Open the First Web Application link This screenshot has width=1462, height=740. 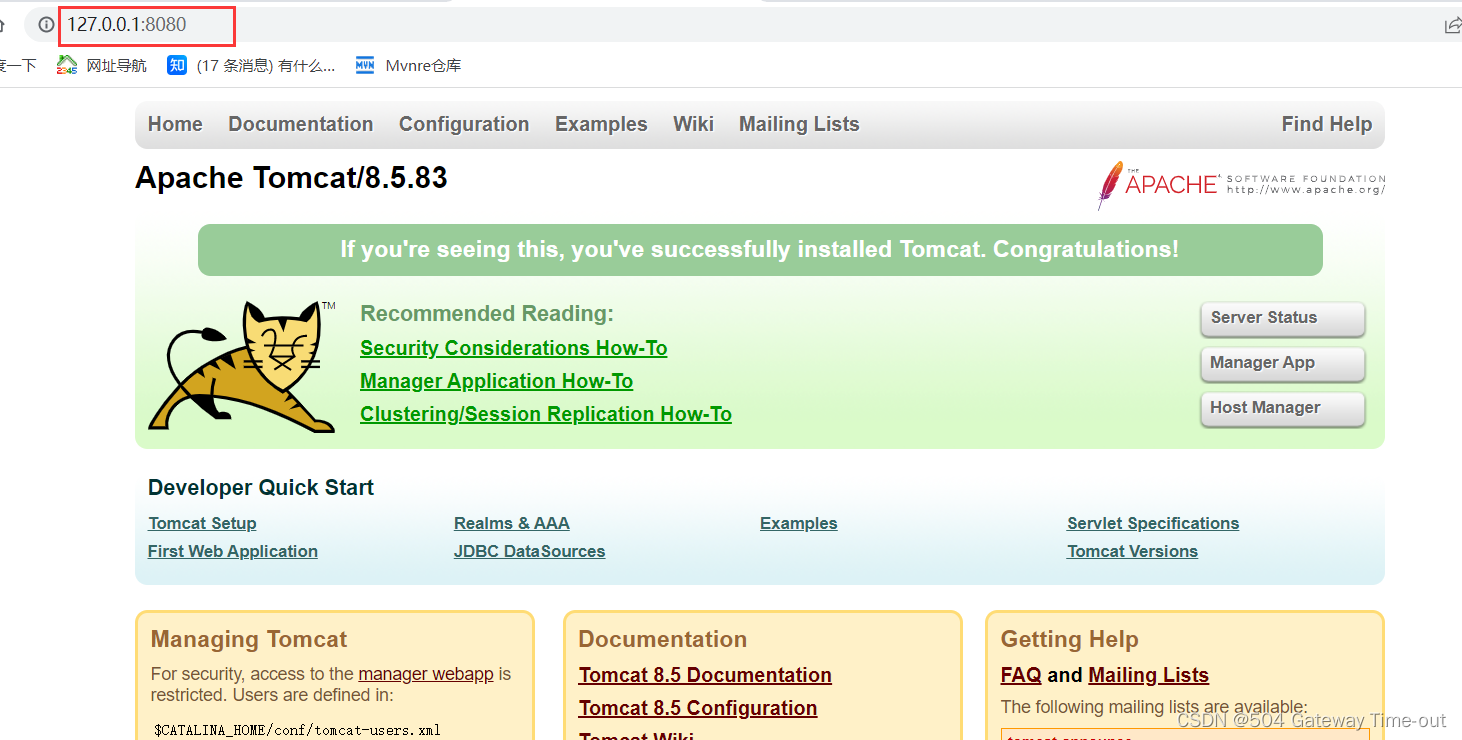click(x=233, y=551)
